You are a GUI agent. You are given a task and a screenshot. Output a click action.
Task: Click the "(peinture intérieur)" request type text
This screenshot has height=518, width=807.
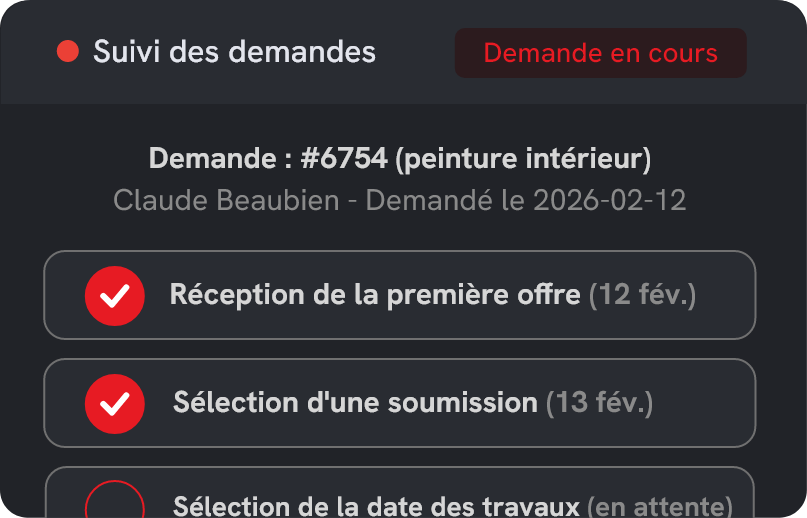click(x=523, y=158)
